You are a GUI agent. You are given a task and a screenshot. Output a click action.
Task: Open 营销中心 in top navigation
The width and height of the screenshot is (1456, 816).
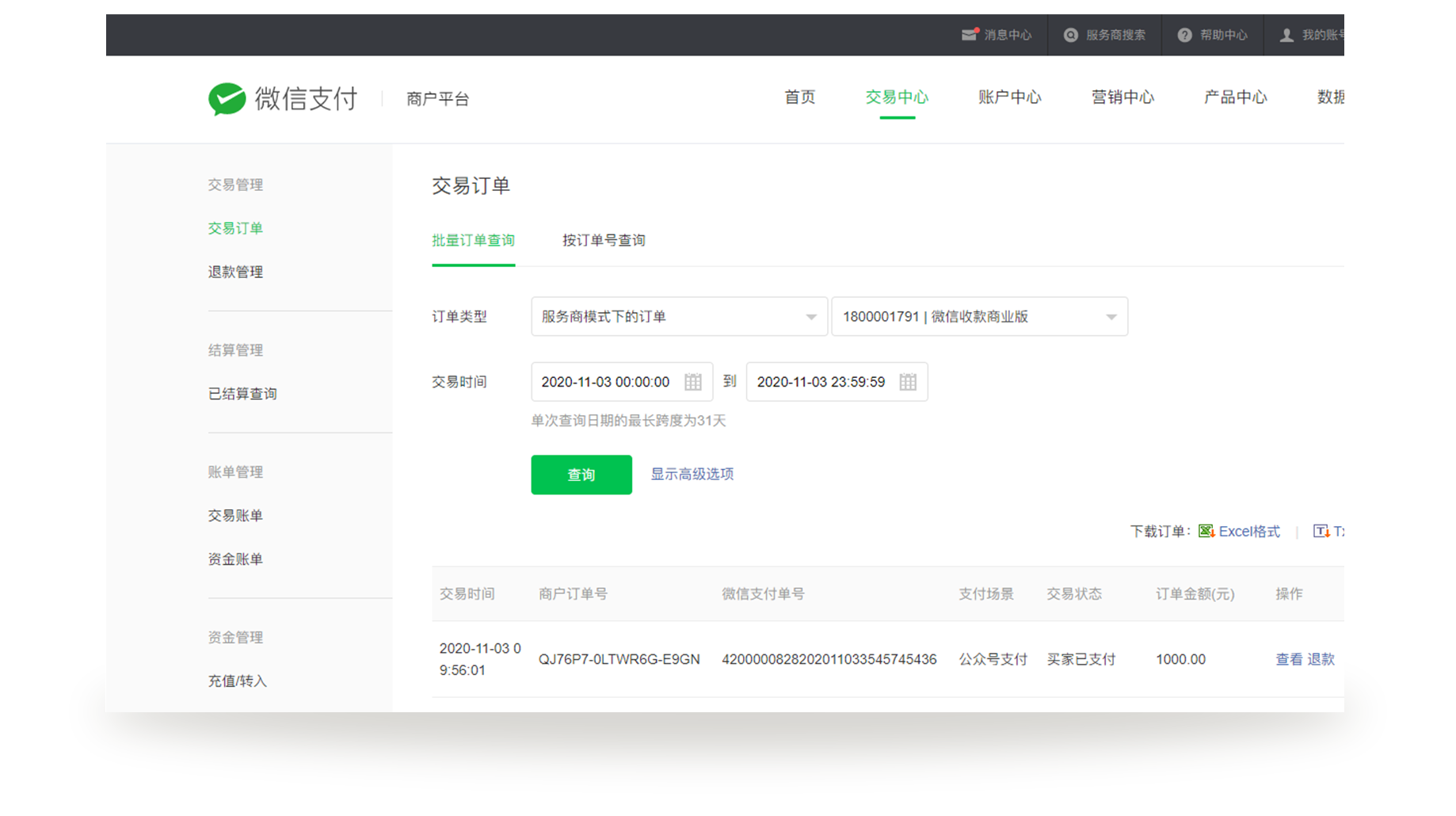point(1123,97)
